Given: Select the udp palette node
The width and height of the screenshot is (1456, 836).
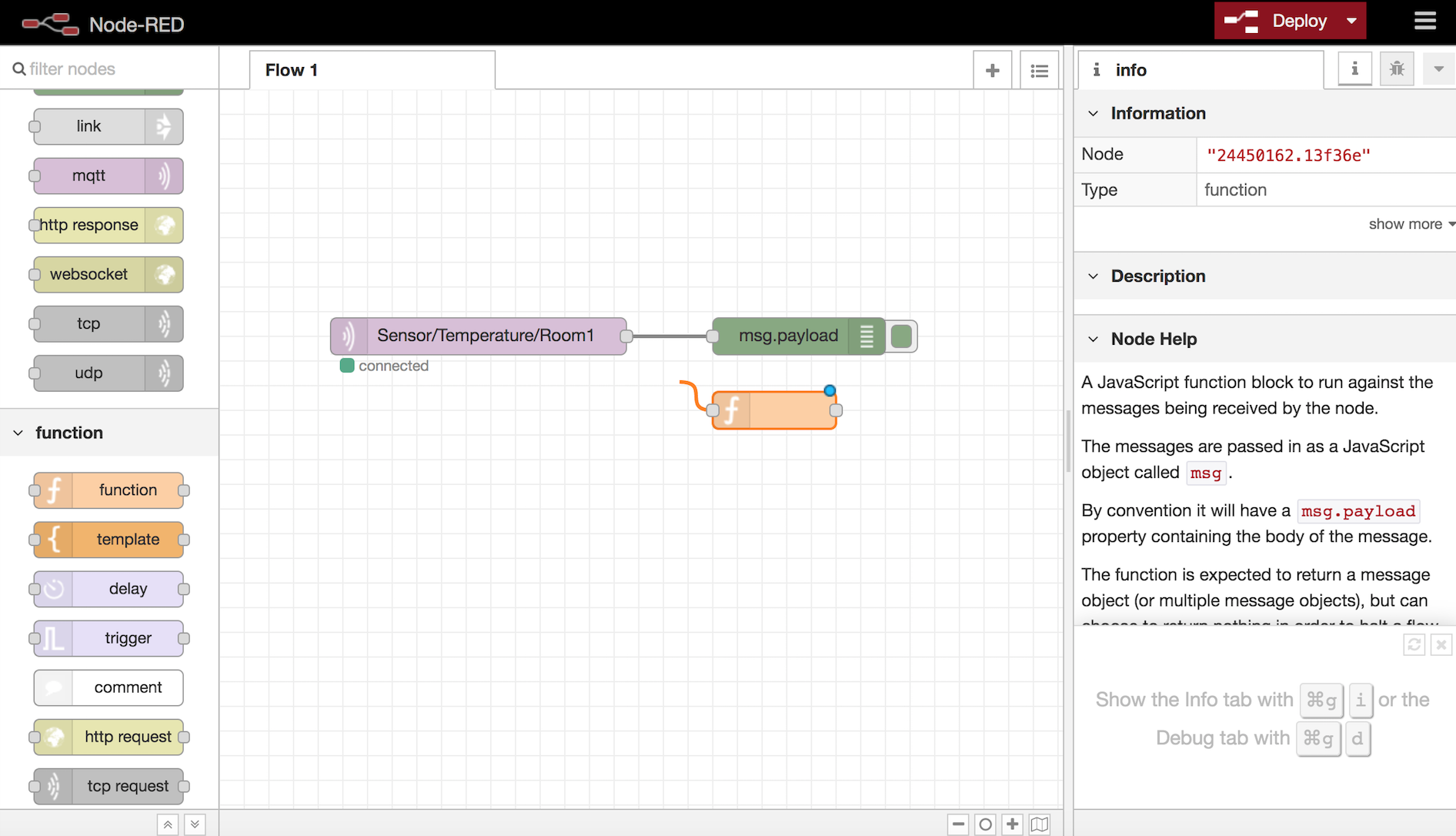Looking at the screenshot, I should pos(109,373).
